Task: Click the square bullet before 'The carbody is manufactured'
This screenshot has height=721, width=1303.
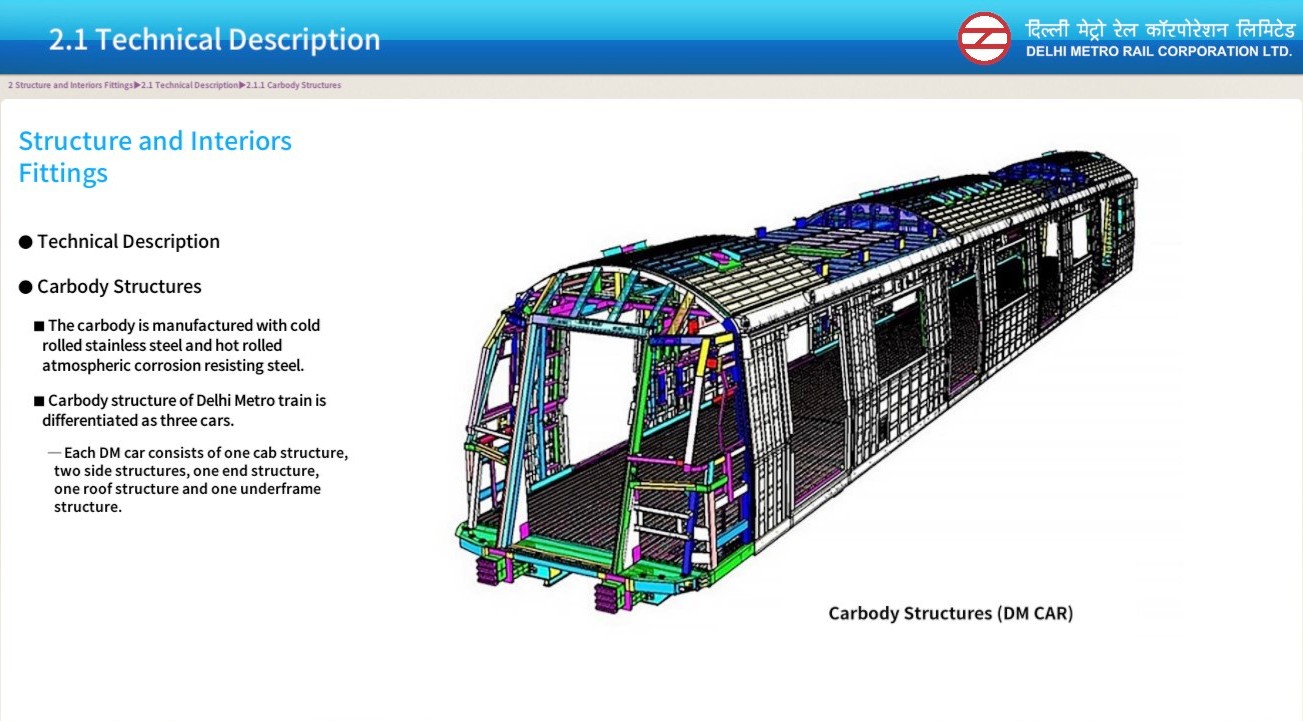Action: point(39,326)
